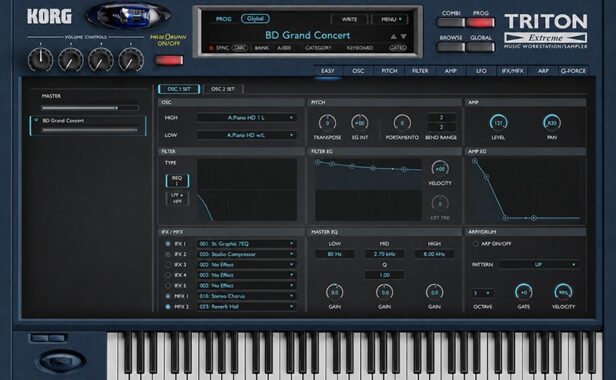Image resolution: width=616 pixels, height=380 pixels.
Task: Adjust the Transpose knob
Action: [x=327, y=123]
